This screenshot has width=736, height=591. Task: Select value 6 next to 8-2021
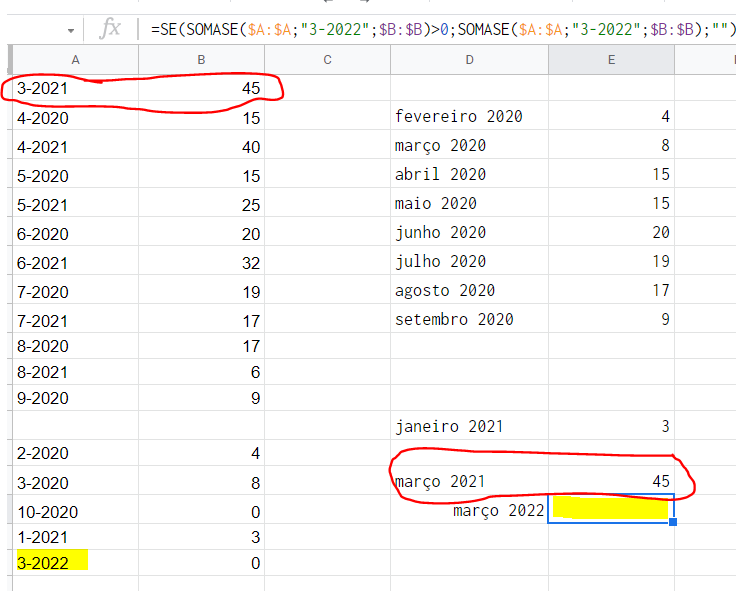tap(201, 372)
